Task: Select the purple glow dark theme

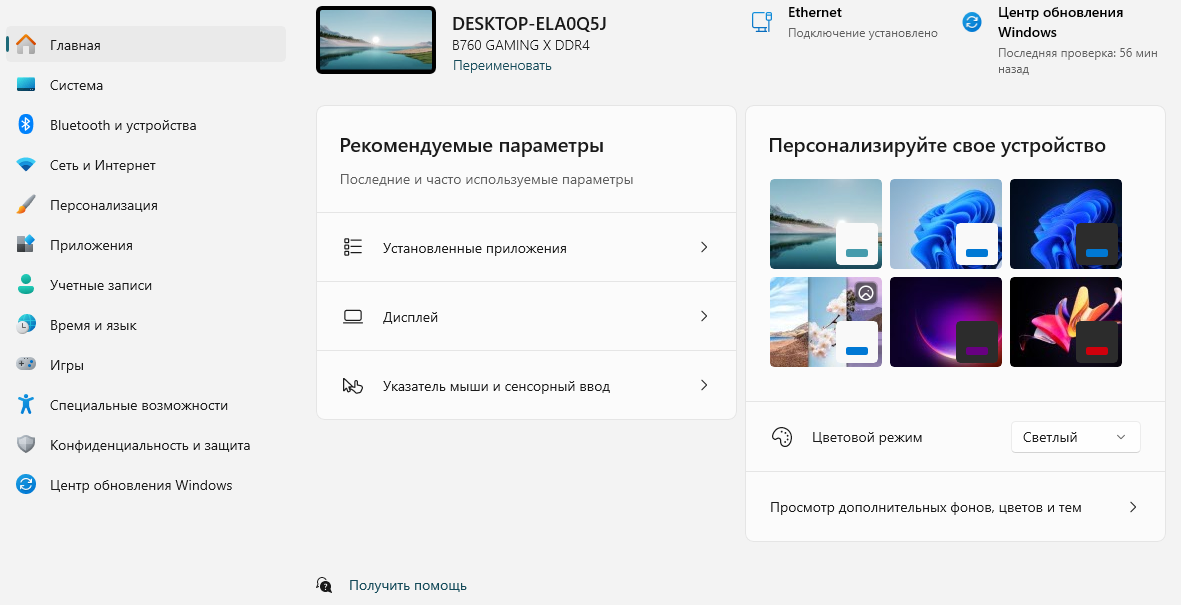Action: pyautogui.click(x=945, y=322)
